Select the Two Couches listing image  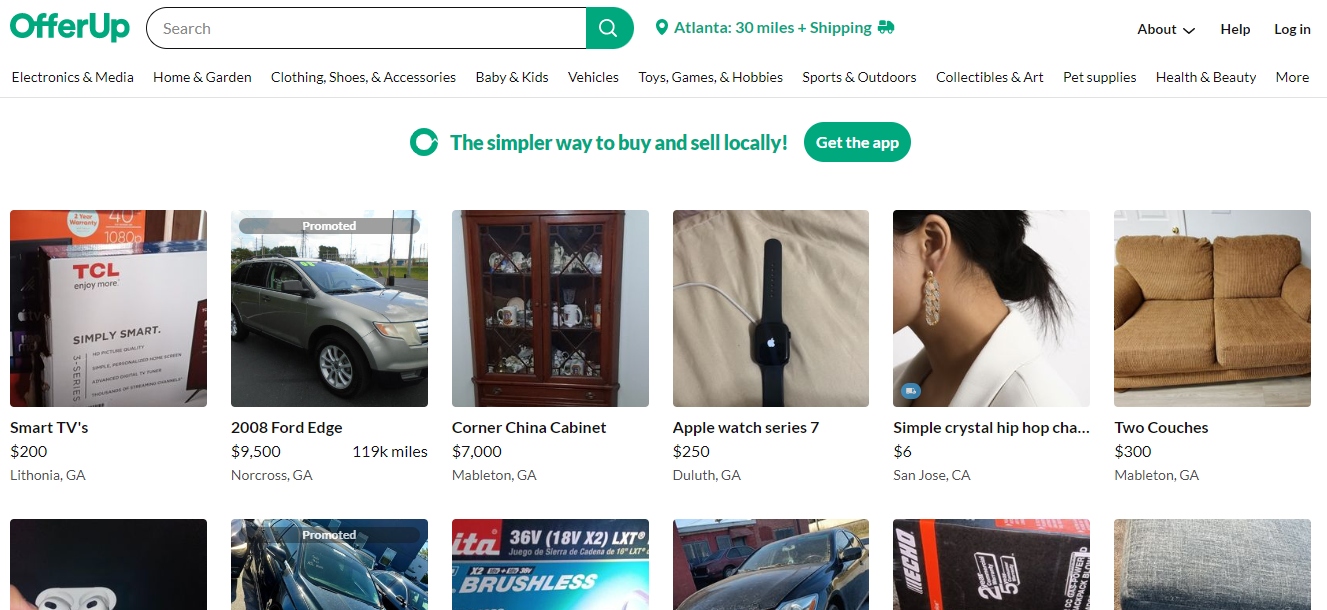point(1212,308)
